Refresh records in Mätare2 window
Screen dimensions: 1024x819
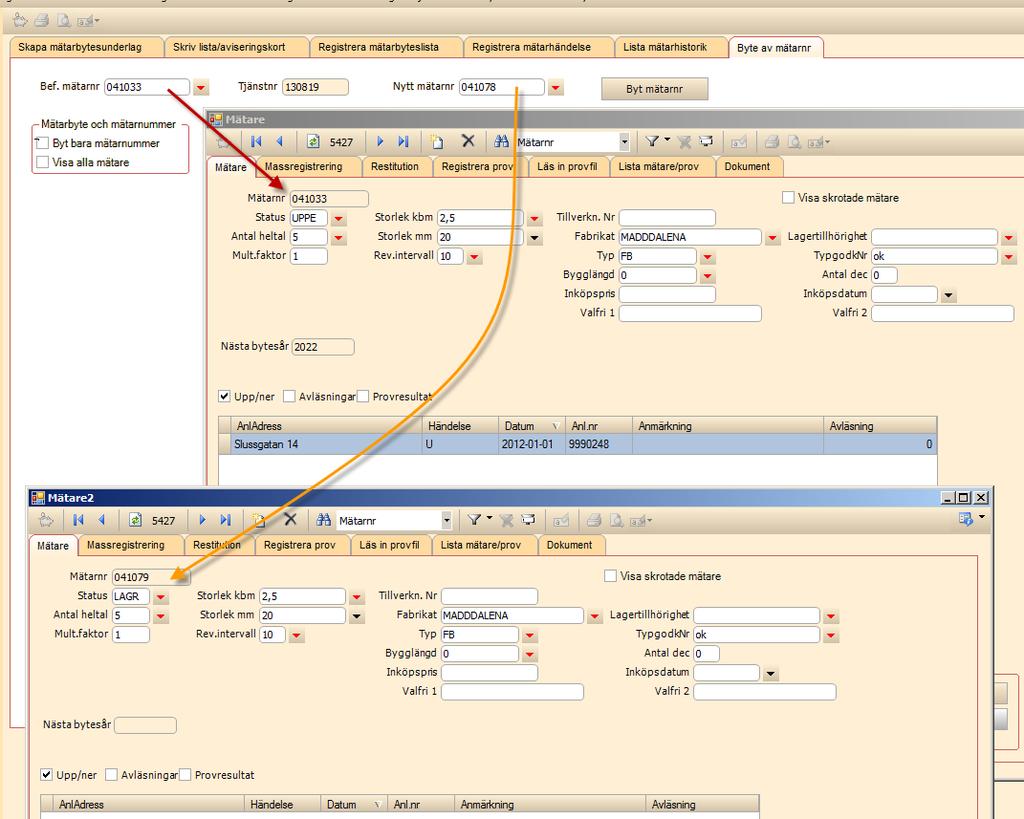click(x=135, y=520)
